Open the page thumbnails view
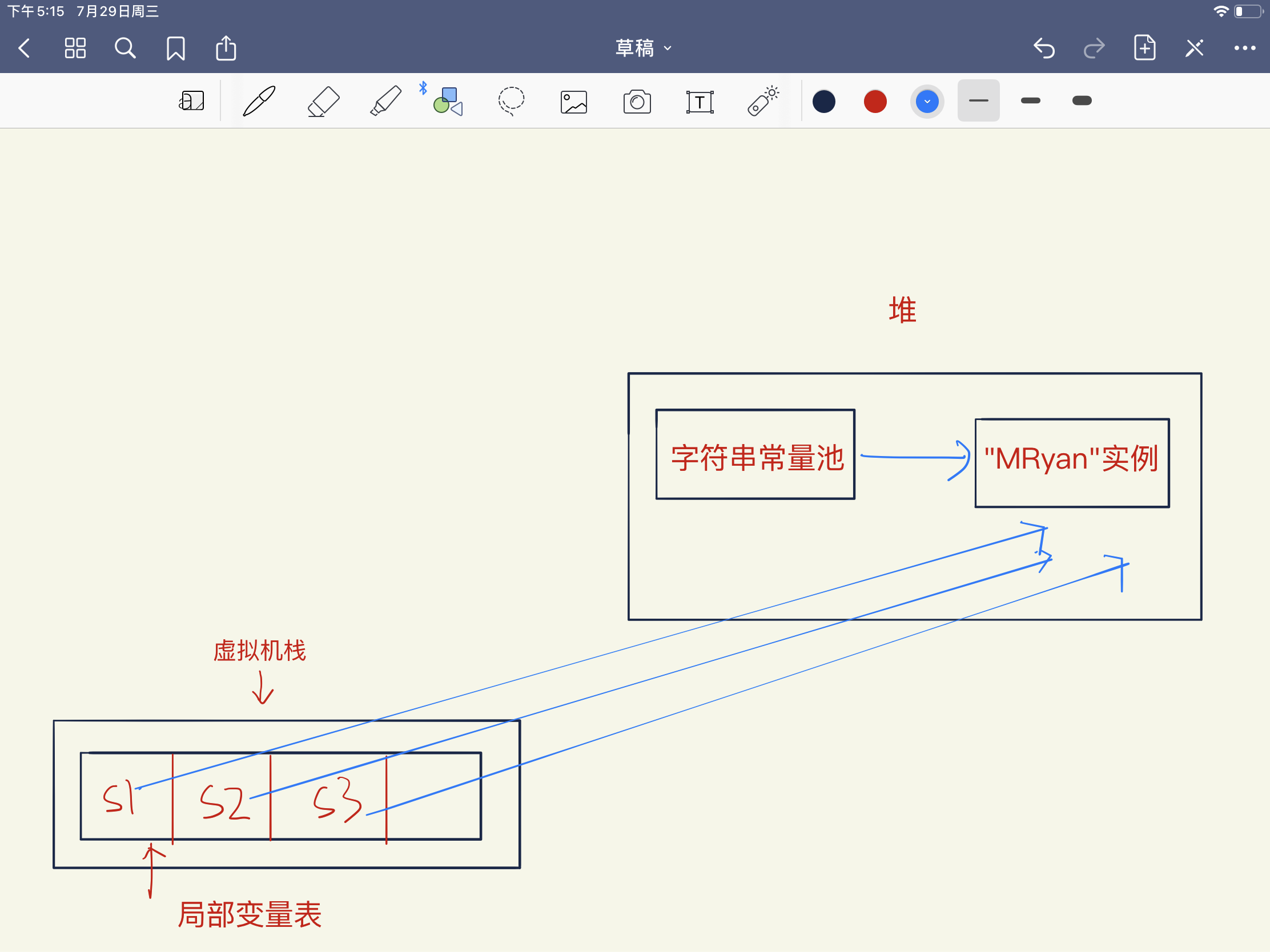Image resolution: width=1270 pixels, height=952 pixels. (x=75, y=48)
